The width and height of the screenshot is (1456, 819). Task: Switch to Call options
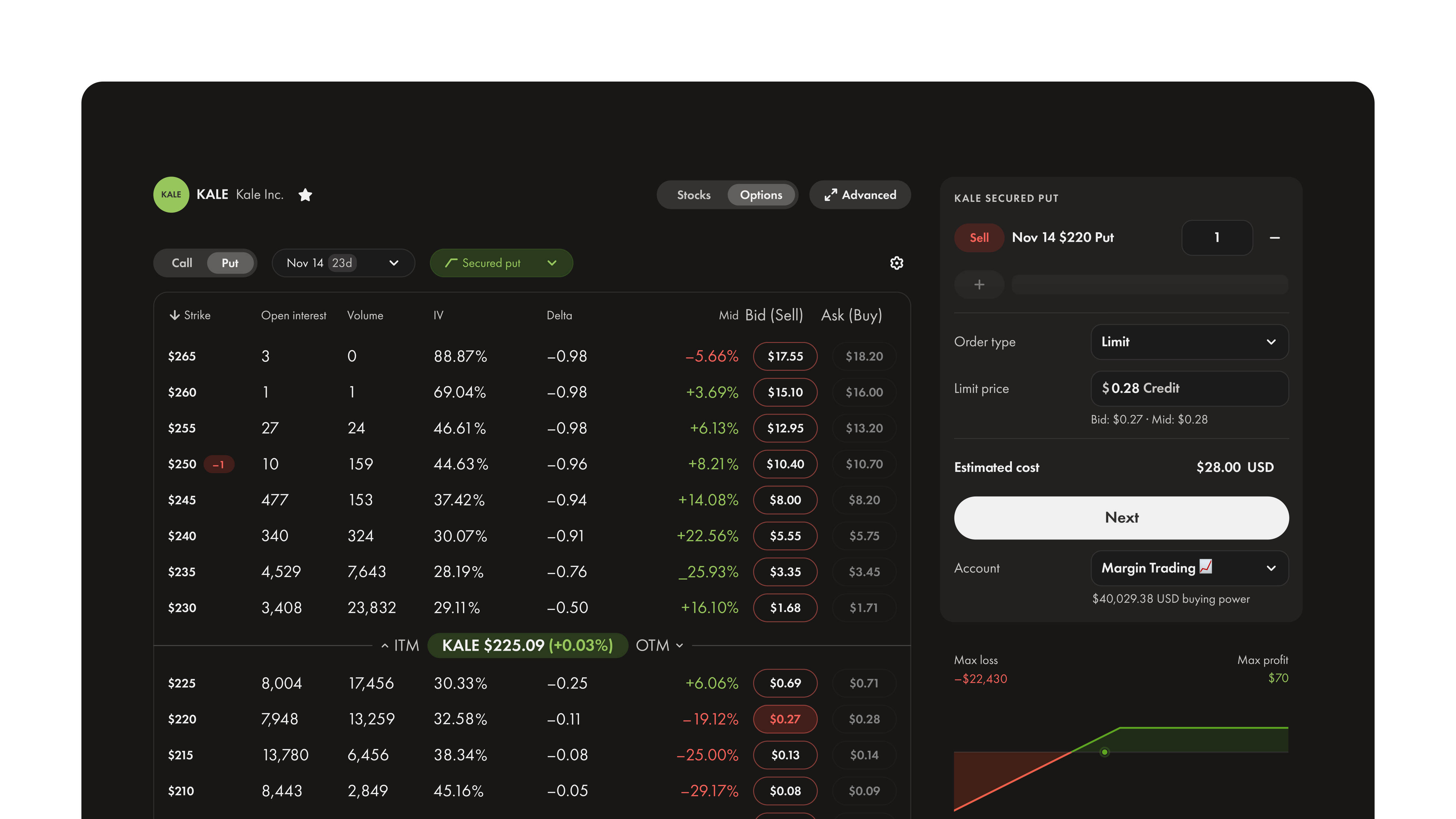click(x=182, y=263)
